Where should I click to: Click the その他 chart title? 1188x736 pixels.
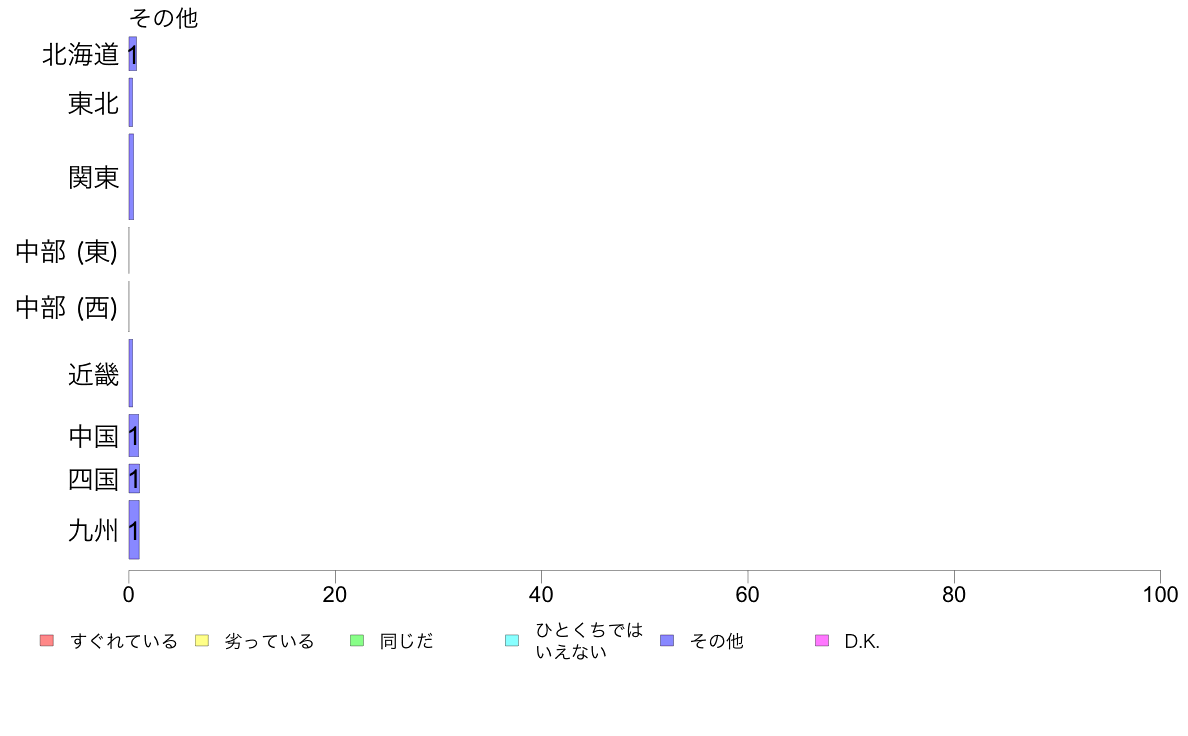[164, 17]
